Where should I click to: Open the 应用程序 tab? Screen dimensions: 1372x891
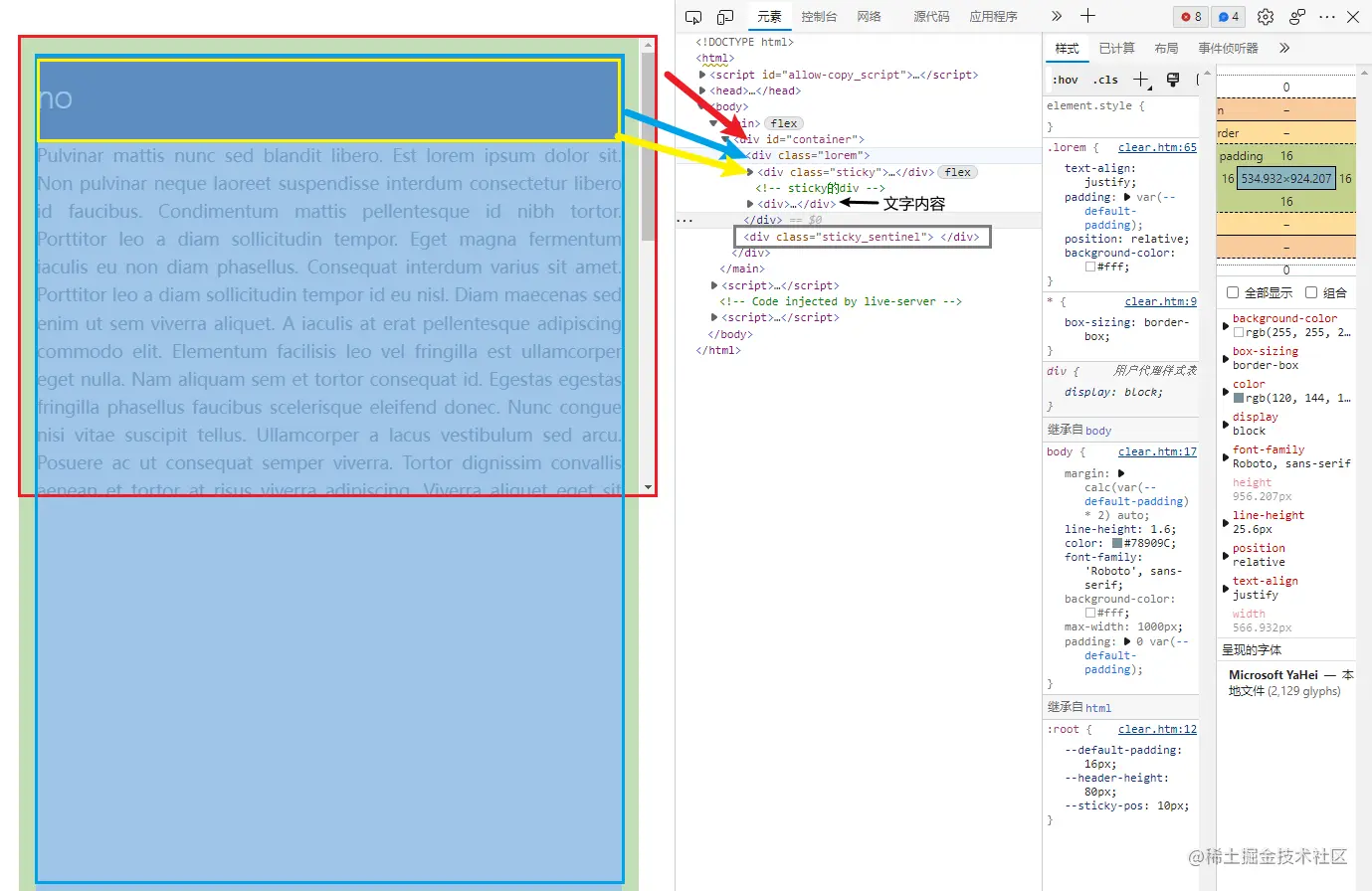pyautogui.click(x=993, y=17)
